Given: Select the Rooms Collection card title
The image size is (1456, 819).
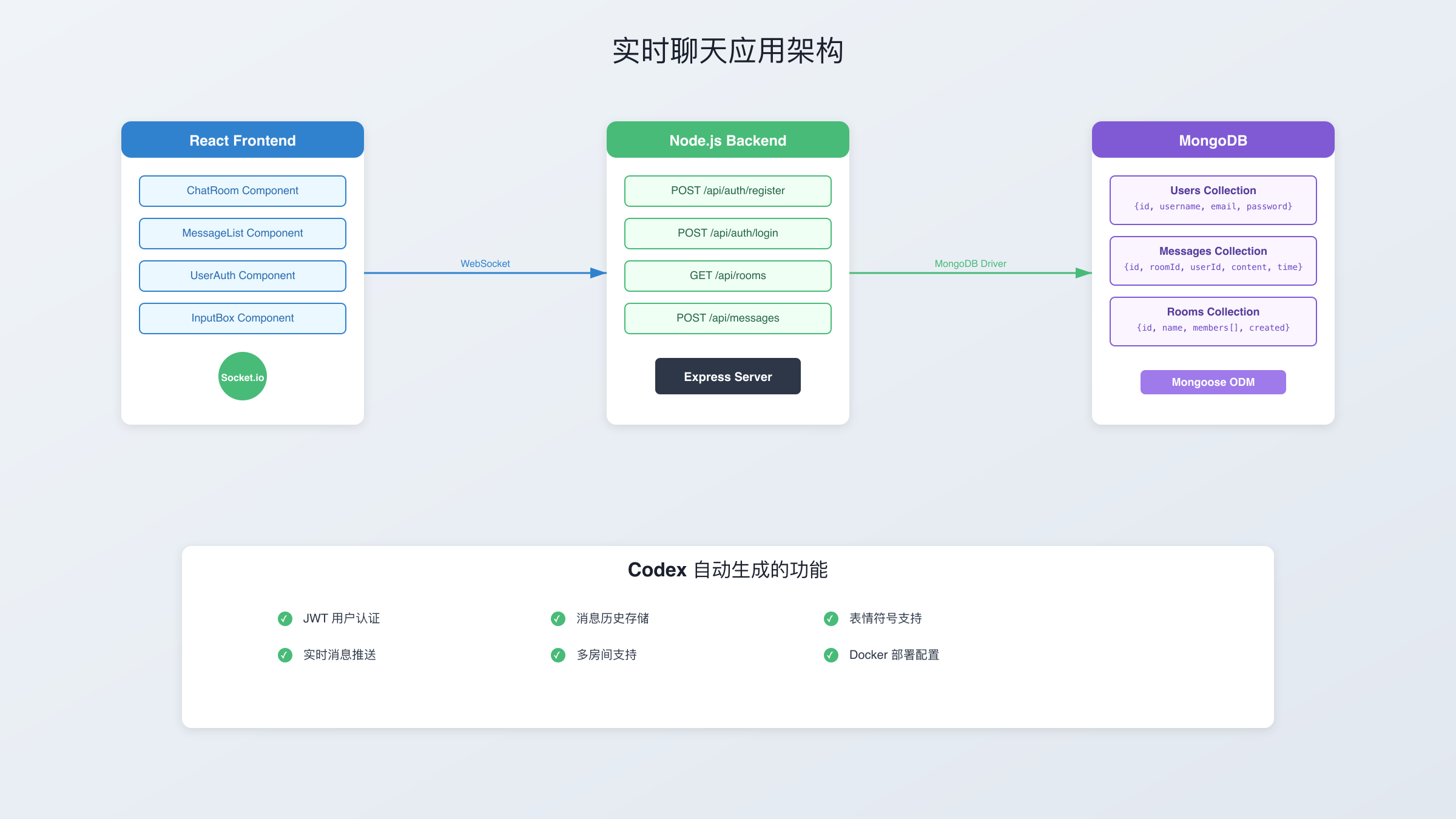Looking at the screenshot, I should click(1213, 312).
